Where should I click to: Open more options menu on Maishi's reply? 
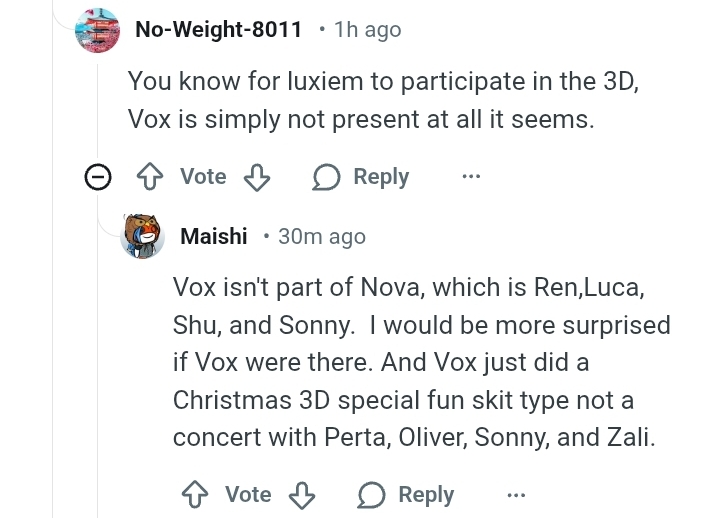(517, 495)
